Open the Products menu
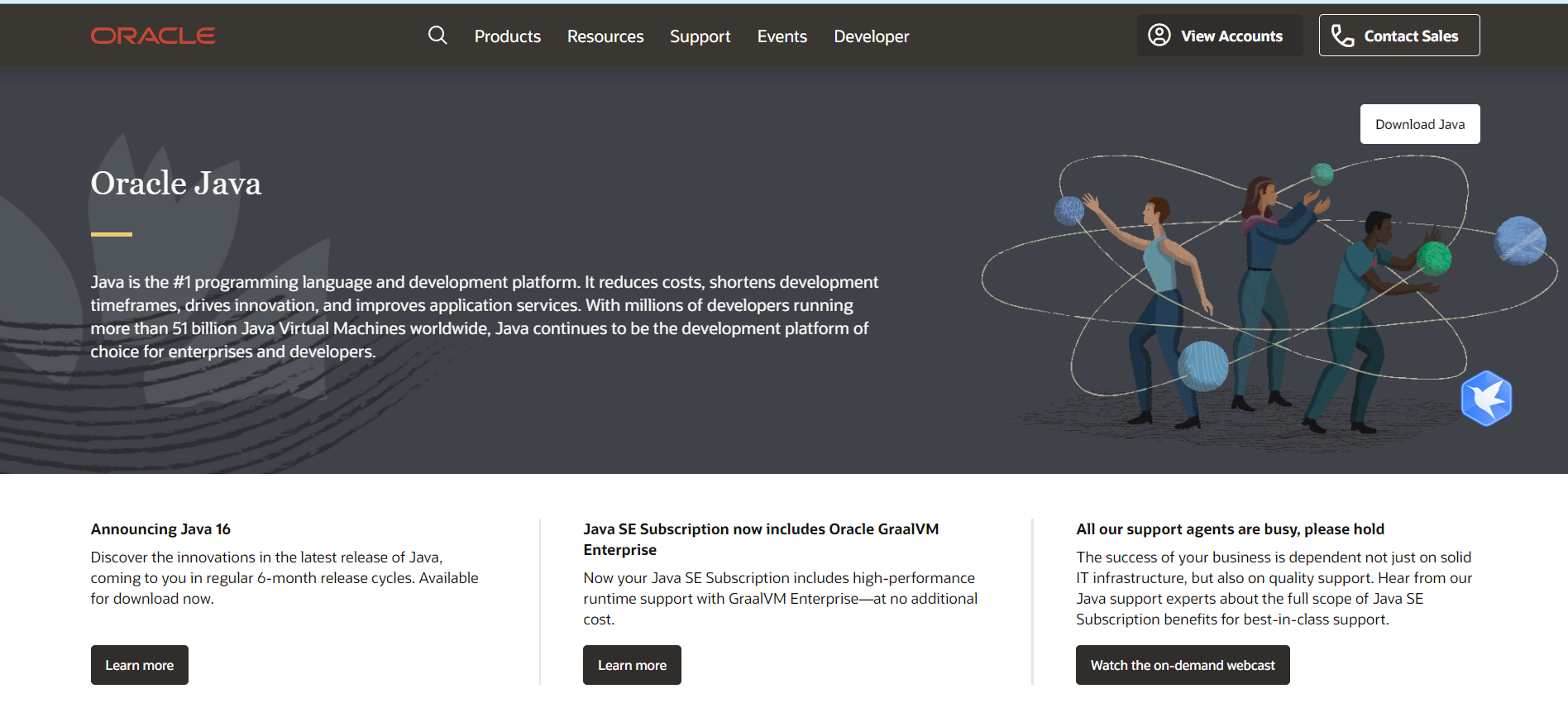Viewport: 1568px width, 708px height. coord(508,36)
